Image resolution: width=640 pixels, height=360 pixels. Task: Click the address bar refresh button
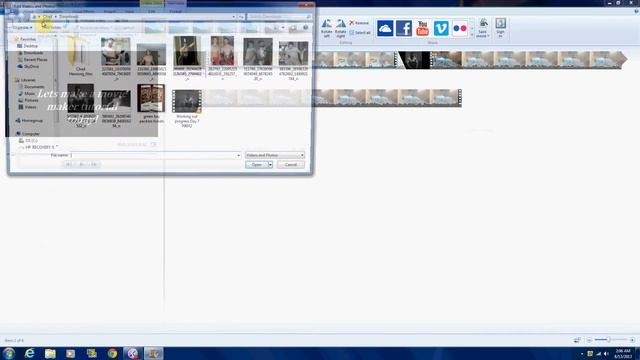241,17
